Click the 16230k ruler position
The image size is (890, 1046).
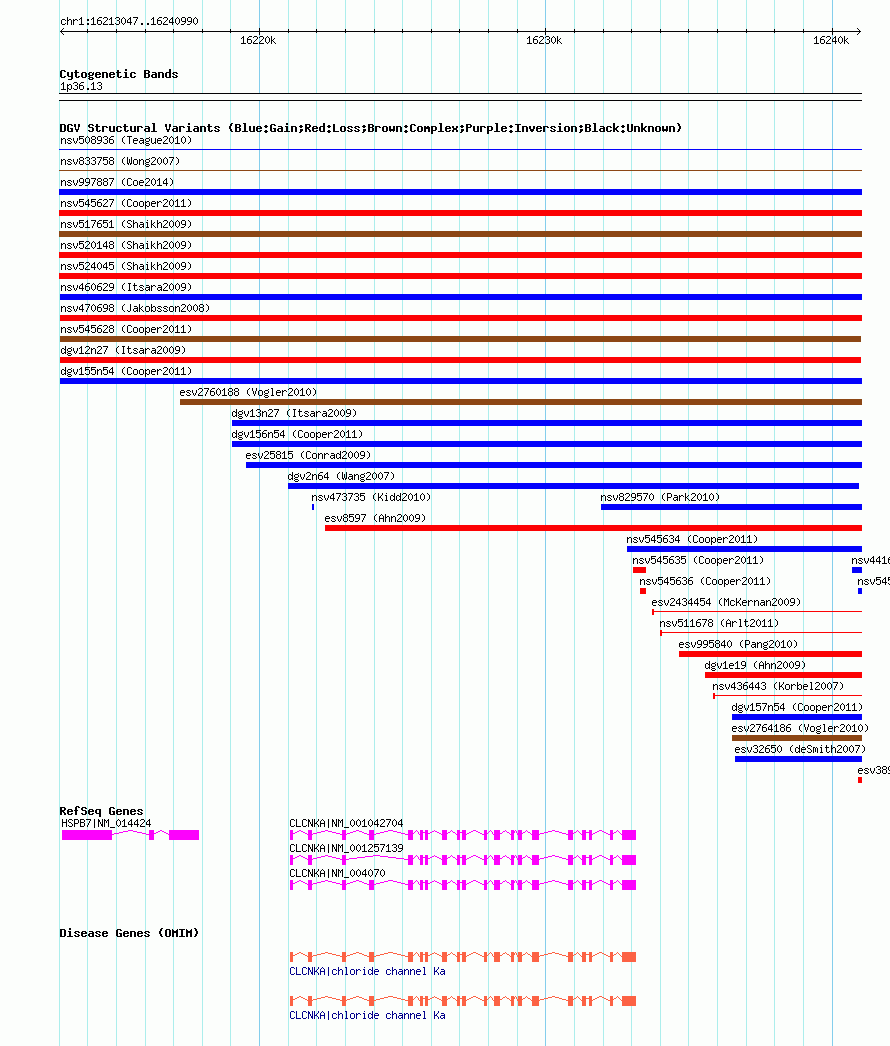coord(544,41)
